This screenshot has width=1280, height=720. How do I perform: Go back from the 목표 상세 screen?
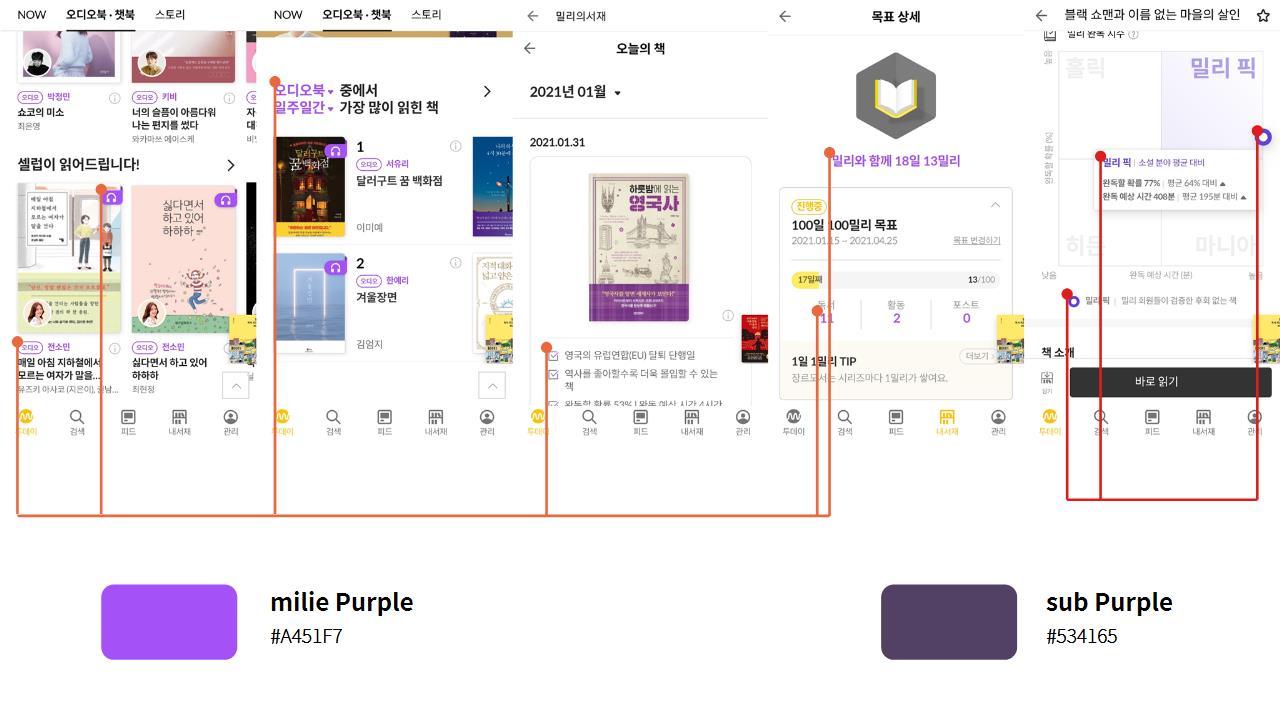(785, 16)
